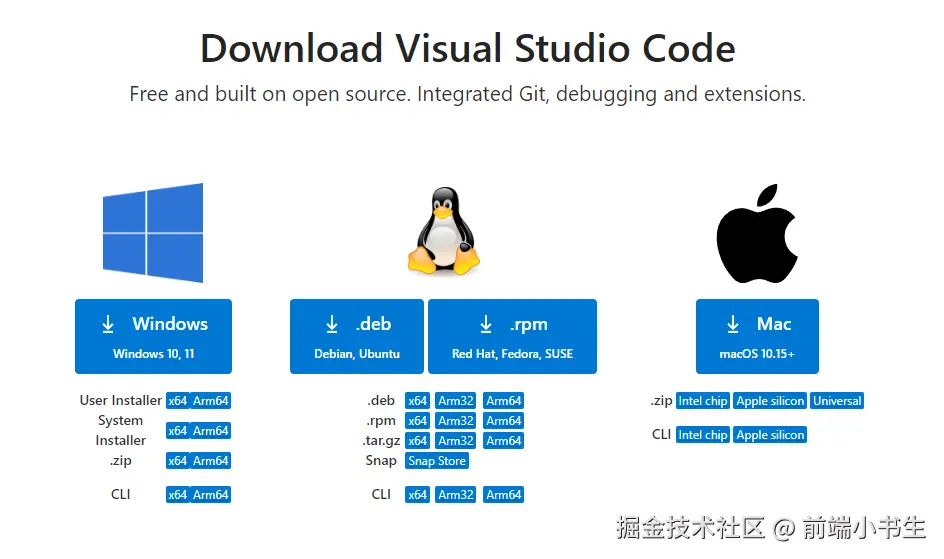Get Mac CLI for Apple silicon
The height and width of the screenshot is (559, 944).
pos(770,434)
